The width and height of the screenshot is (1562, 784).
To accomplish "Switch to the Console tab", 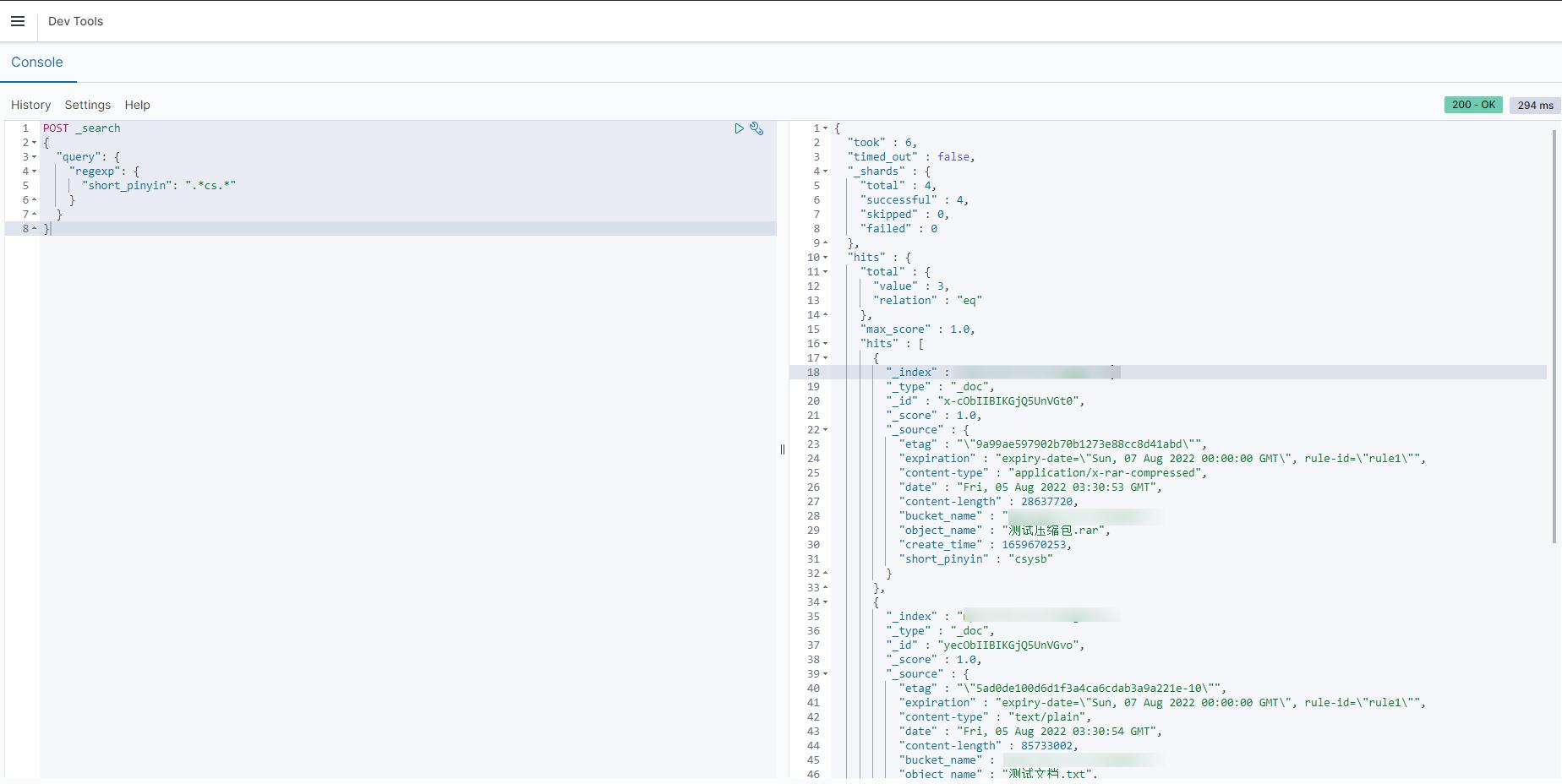I will coord(37,63).
